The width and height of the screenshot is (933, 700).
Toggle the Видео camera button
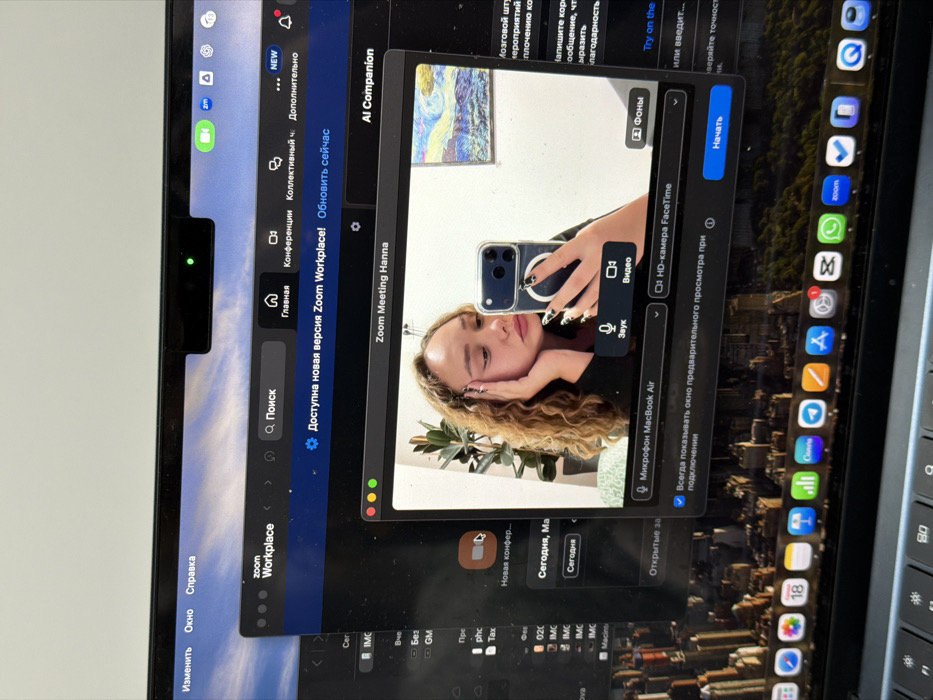click(x=618, y=269)
